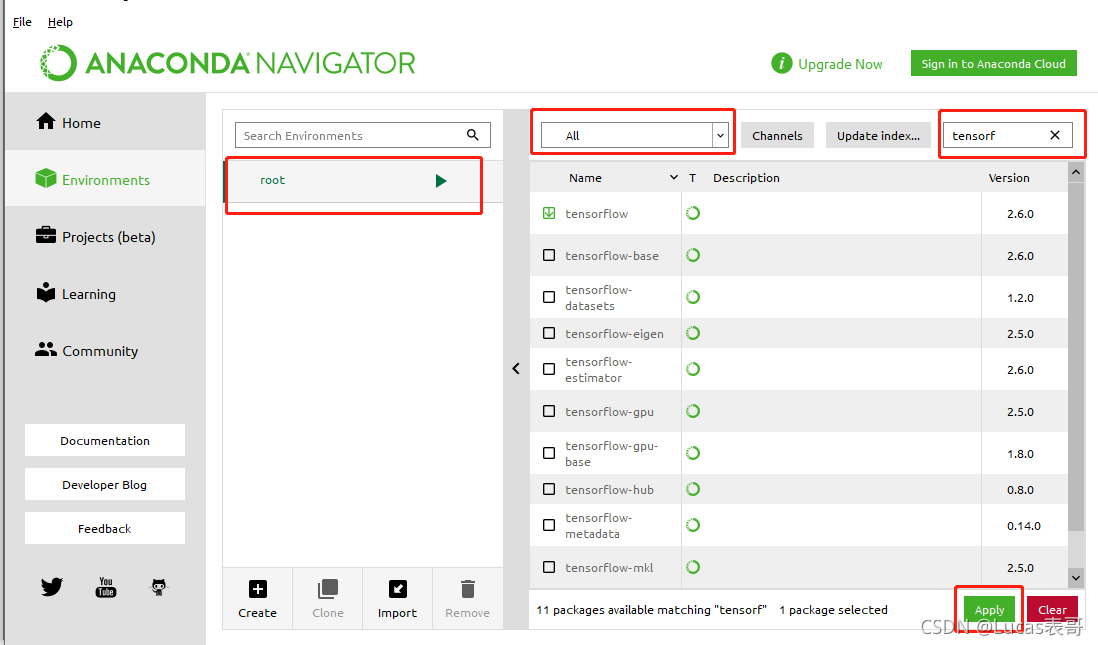1098x645 pixels.
Task: Click the Home house icon
Action: 46,121
